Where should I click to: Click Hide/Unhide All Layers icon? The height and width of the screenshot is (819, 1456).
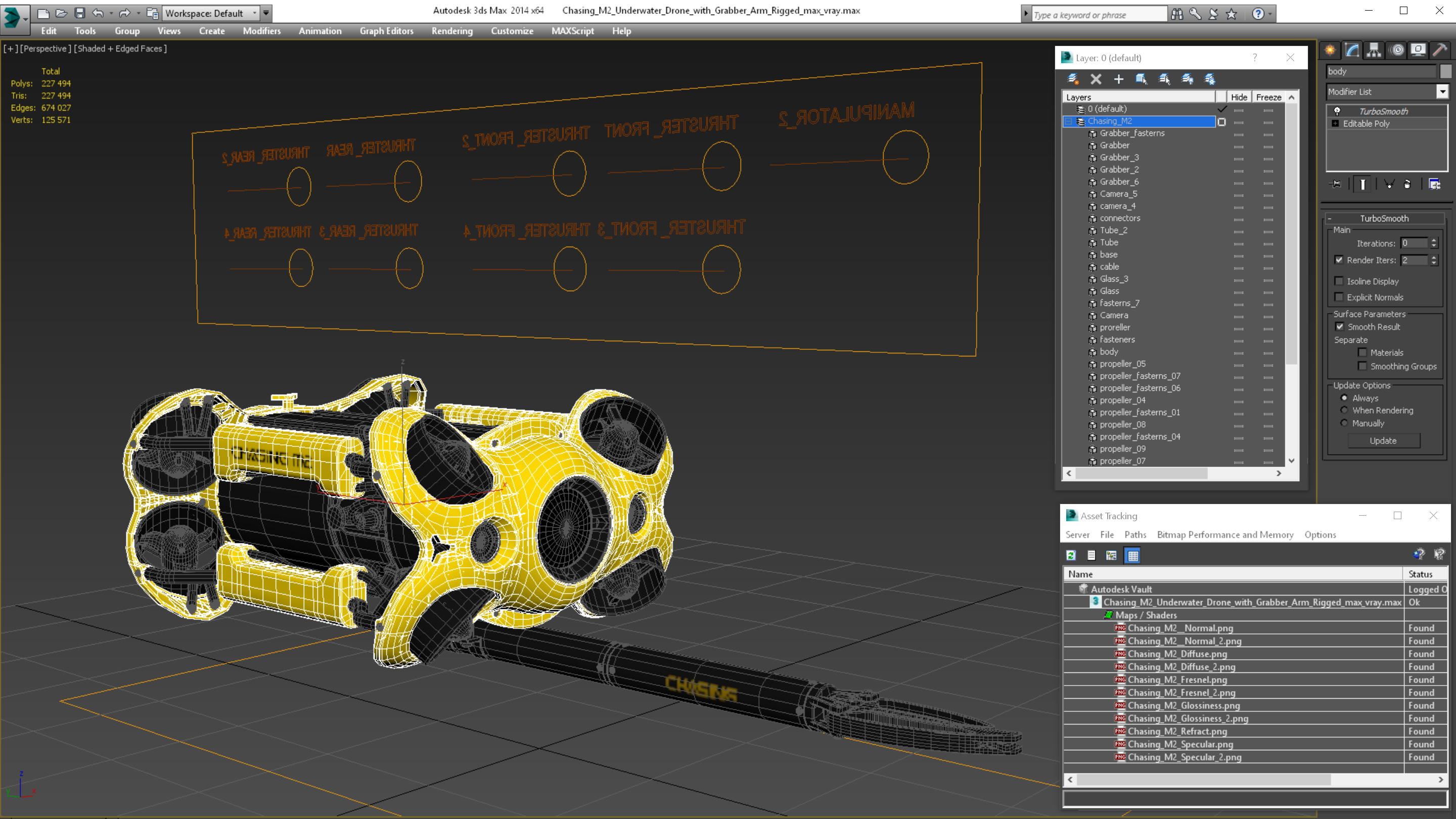pyautogui.click(x=1188, y=79)
